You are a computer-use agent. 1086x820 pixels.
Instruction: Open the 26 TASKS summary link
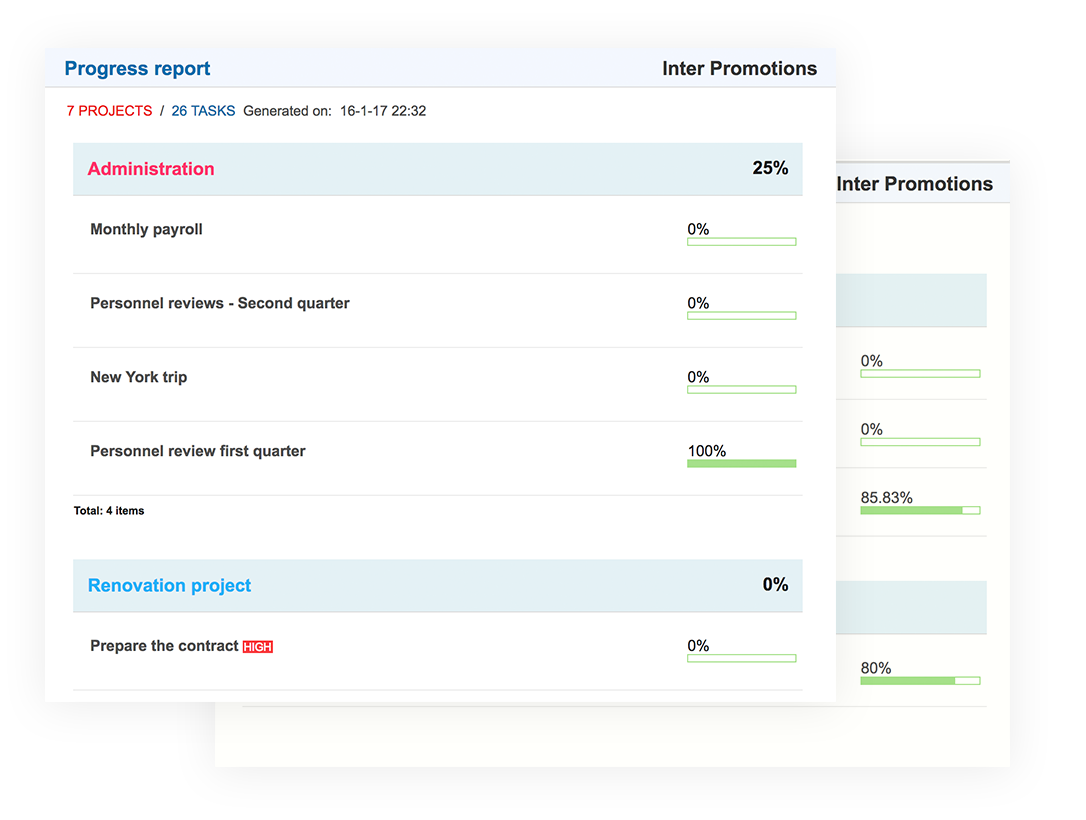(203, 111)
